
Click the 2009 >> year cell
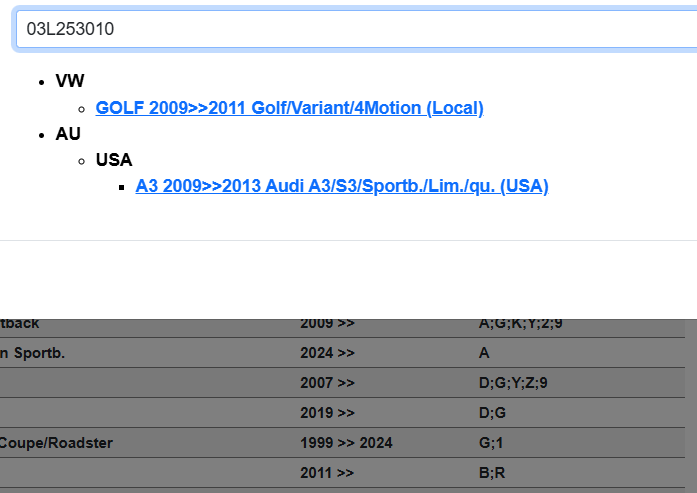click(x=327, y=324)
